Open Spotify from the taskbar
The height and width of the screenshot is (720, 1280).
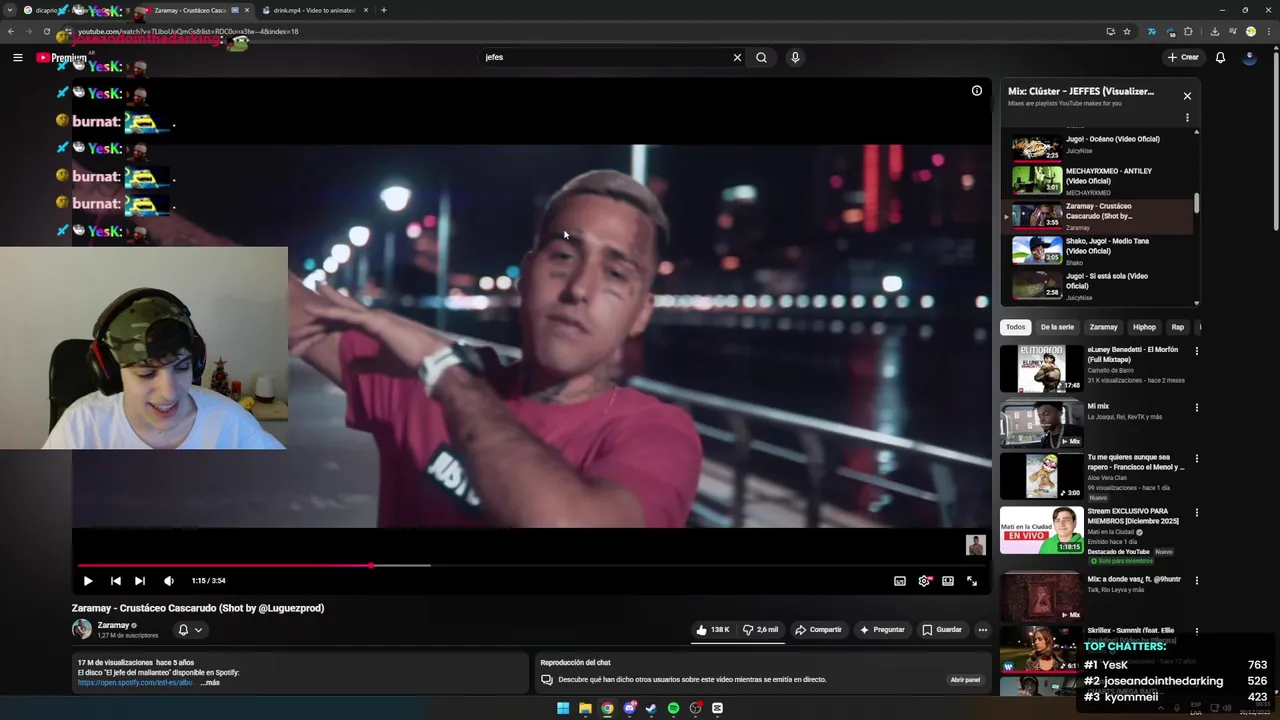click(673, 708)
